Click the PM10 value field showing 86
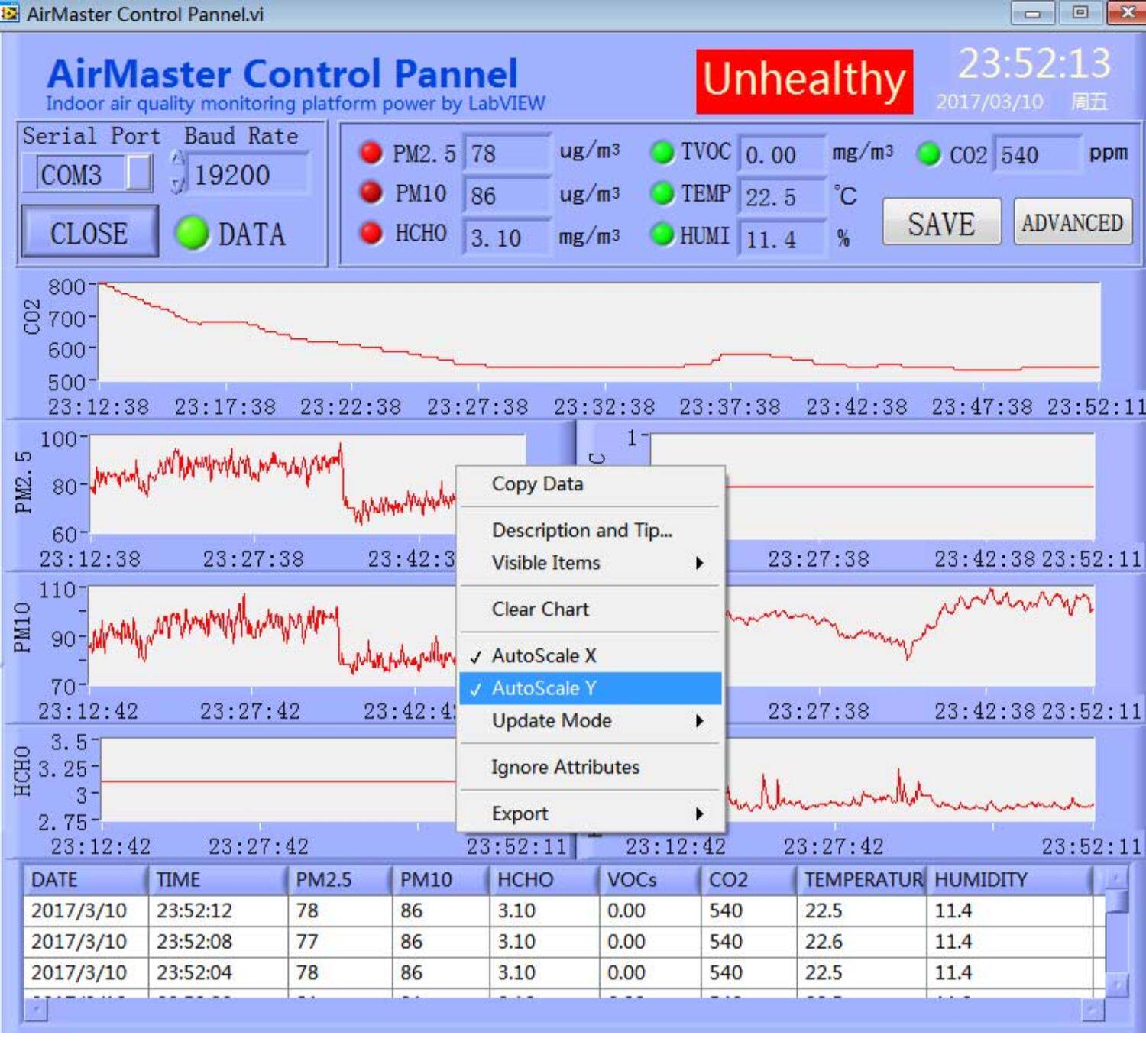This screenshot has width=1146, height=1064. click(x=507, y=195)
